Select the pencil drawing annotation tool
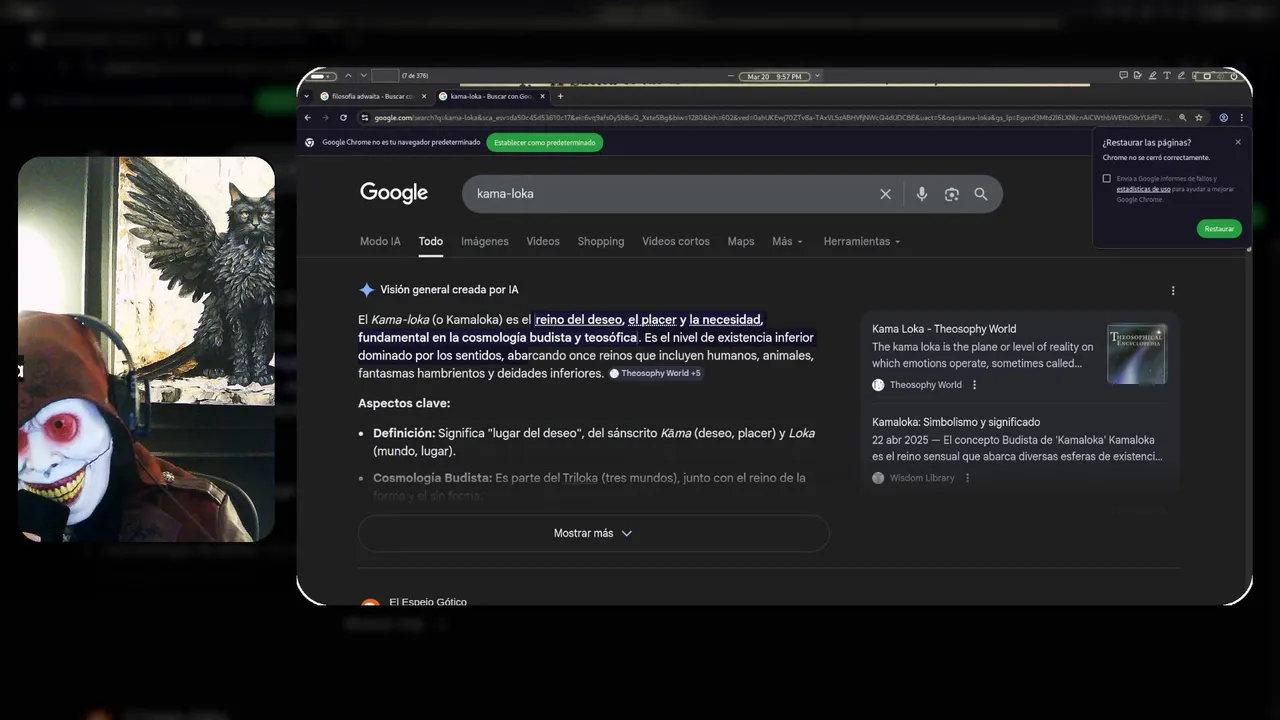 point(1181,75)
